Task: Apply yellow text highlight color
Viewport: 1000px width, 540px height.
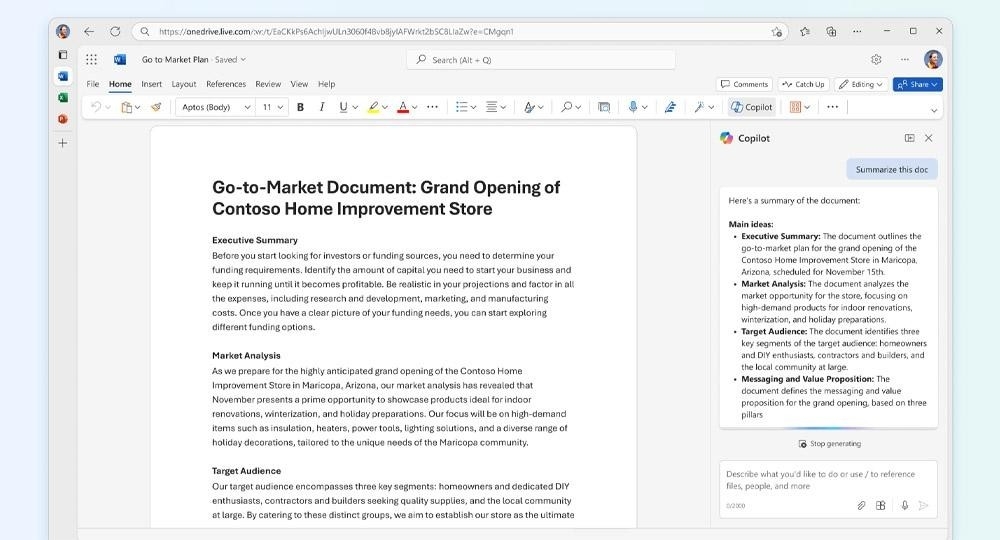Action: pyautogui.click(x=373, y=107)
